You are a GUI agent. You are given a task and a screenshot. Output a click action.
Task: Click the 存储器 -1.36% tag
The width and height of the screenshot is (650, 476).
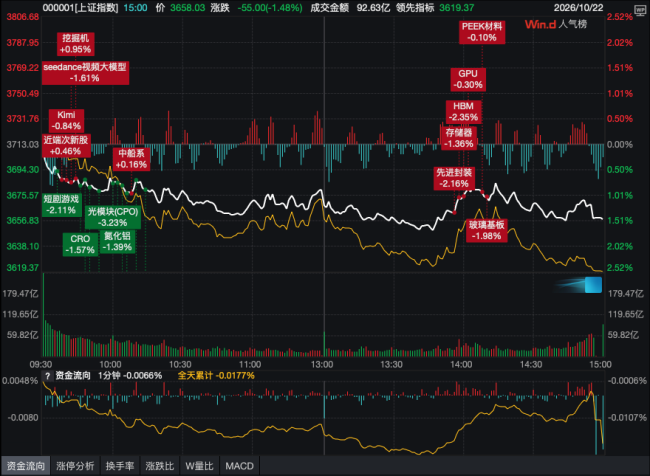(459, 138)
